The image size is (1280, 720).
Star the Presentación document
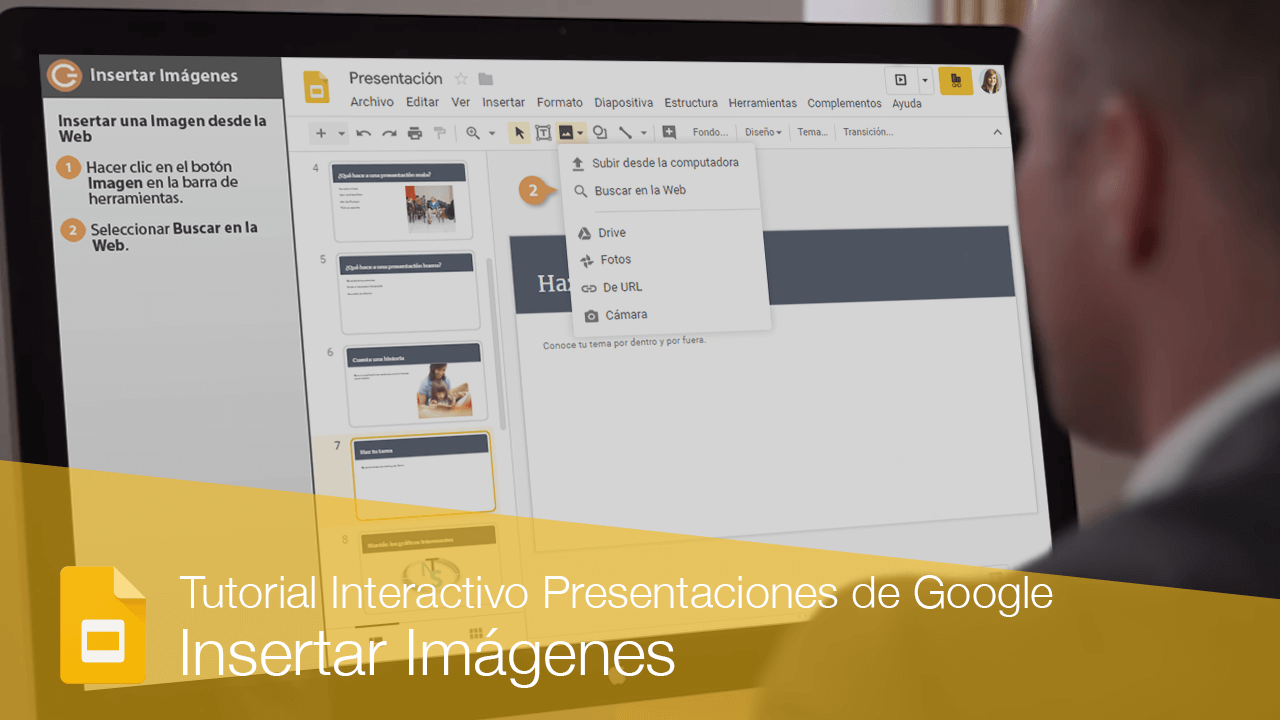click(x=461, y=79)
